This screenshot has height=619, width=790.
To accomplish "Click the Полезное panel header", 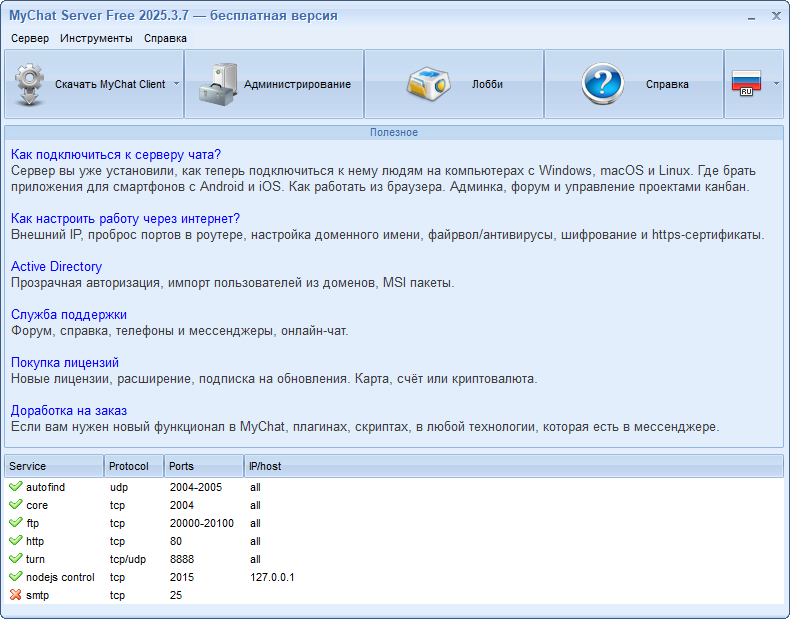I will pyautogui.click(x=394, y=132).
